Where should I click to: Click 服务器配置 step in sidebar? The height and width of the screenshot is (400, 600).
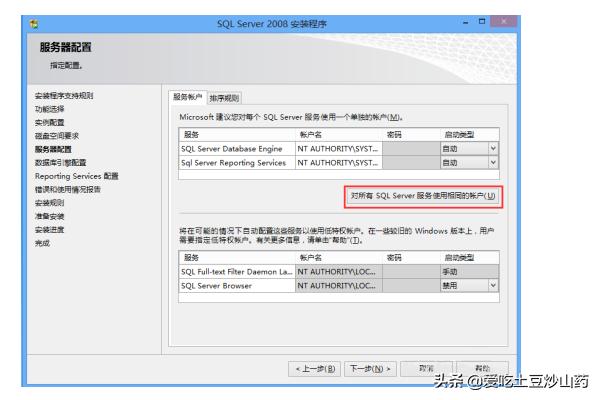coord(53,149)
